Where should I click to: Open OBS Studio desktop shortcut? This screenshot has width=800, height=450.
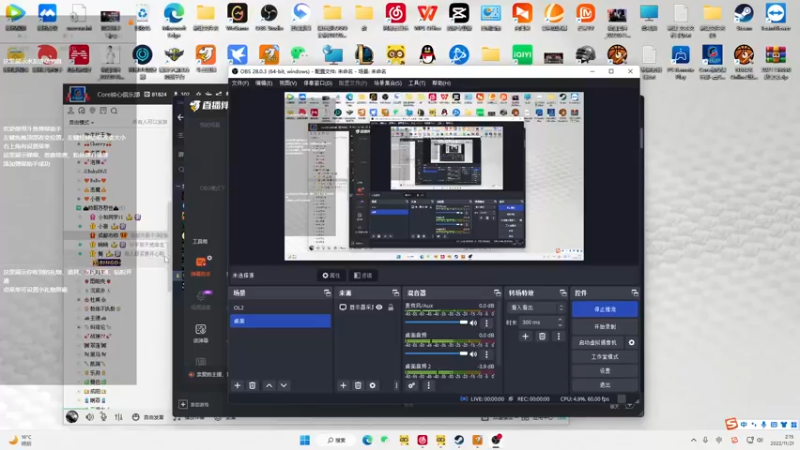269,17
